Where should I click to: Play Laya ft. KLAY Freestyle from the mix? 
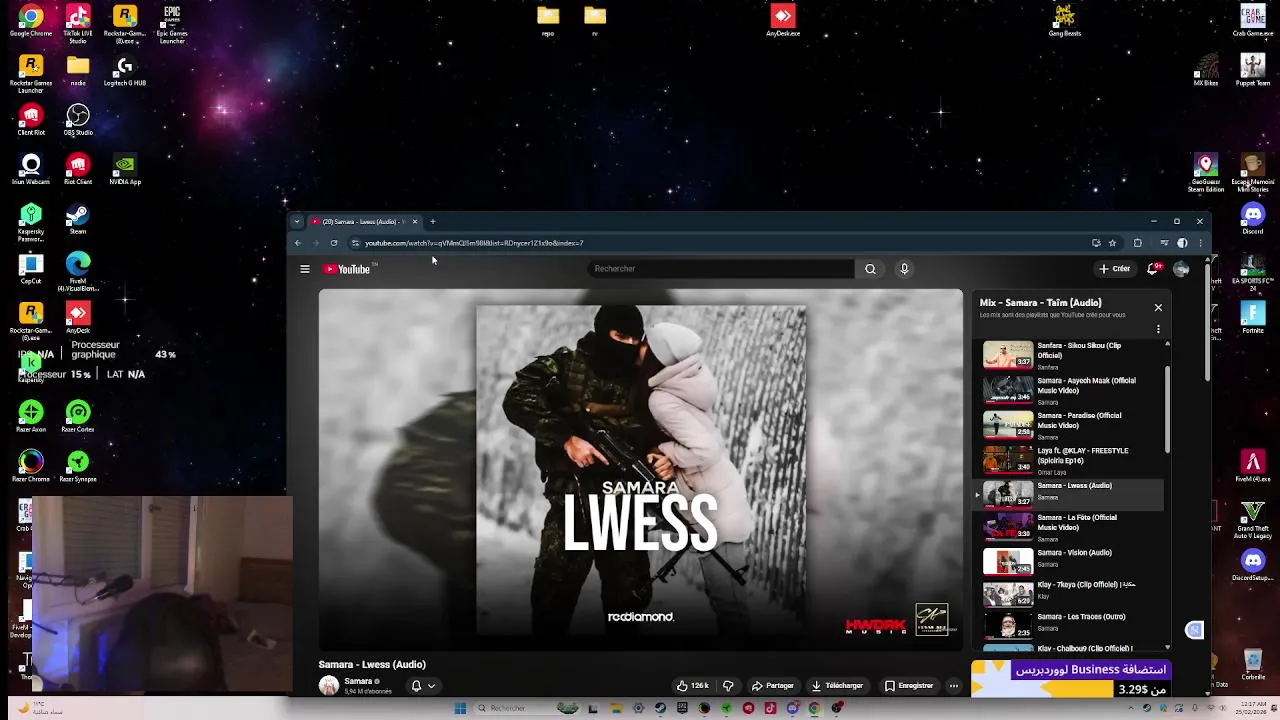pos(1068,461)
